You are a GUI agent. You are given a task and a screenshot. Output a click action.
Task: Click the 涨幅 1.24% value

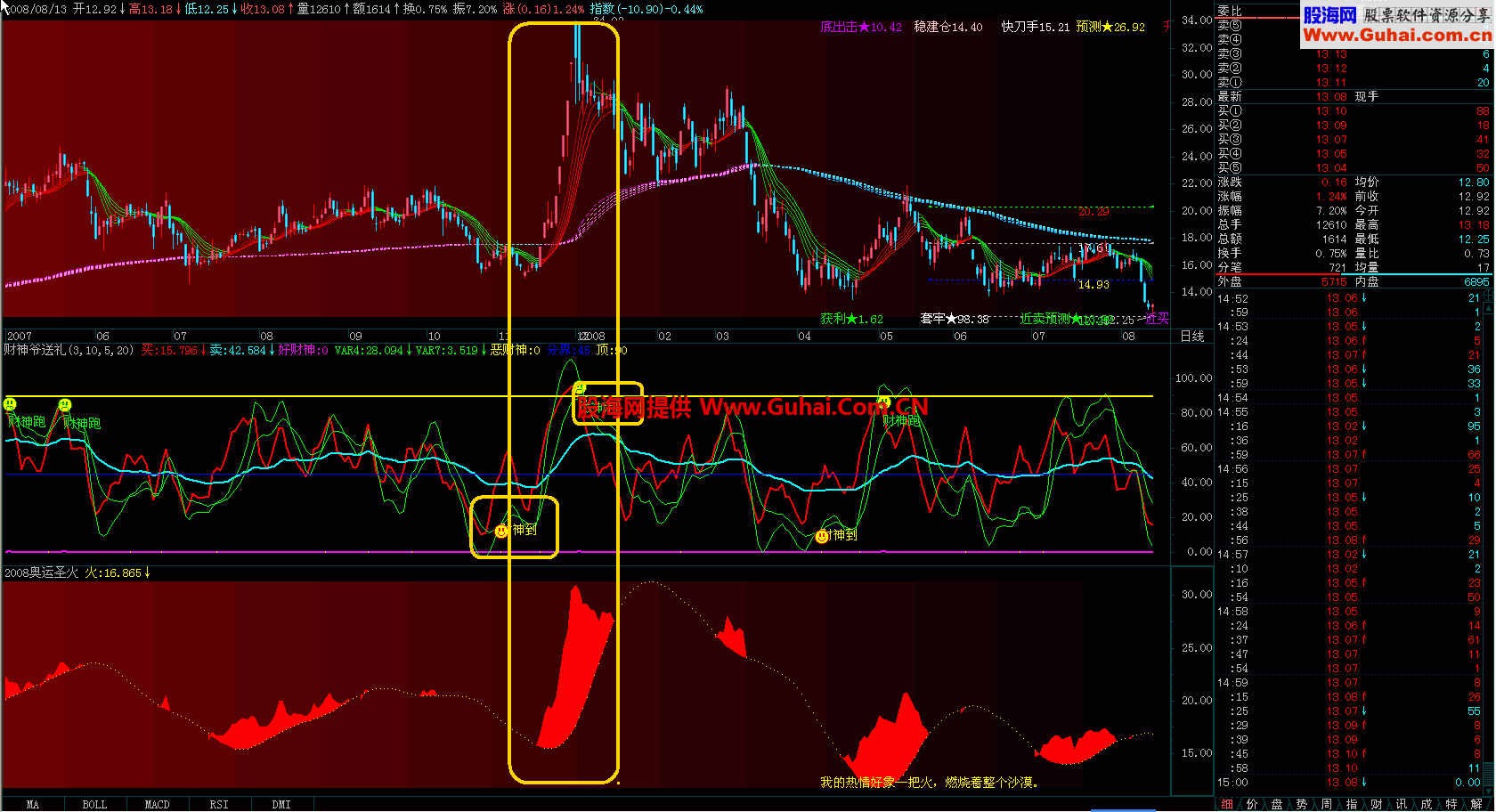pos(1332,197)
